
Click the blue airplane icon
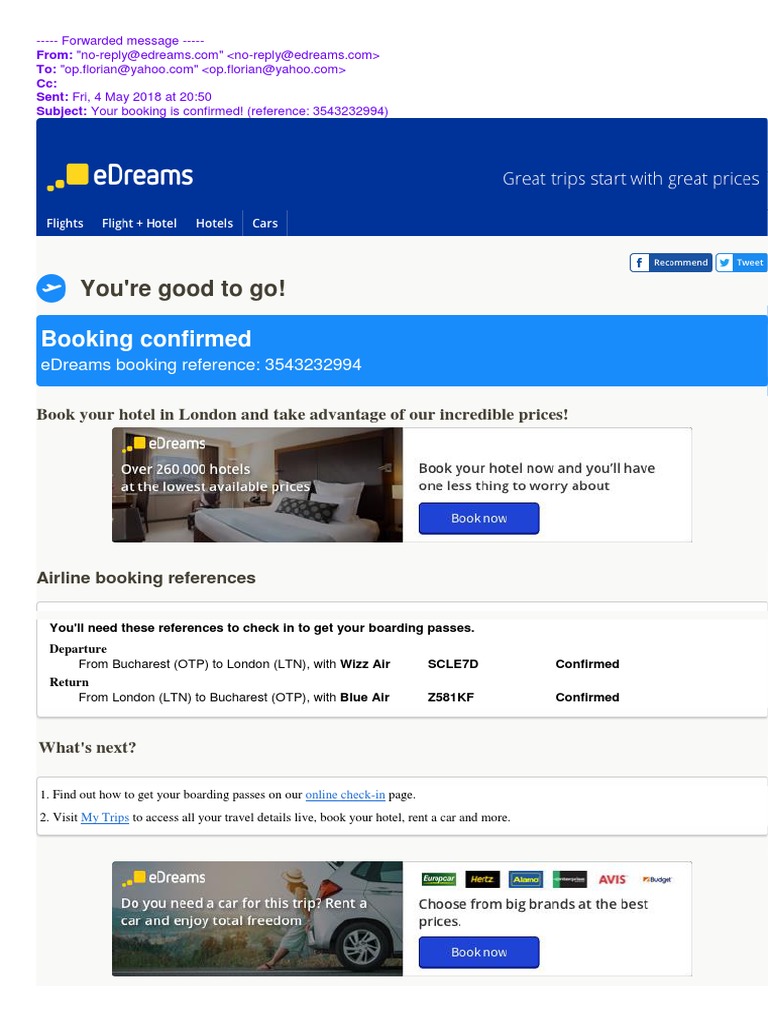pos(51,288)
